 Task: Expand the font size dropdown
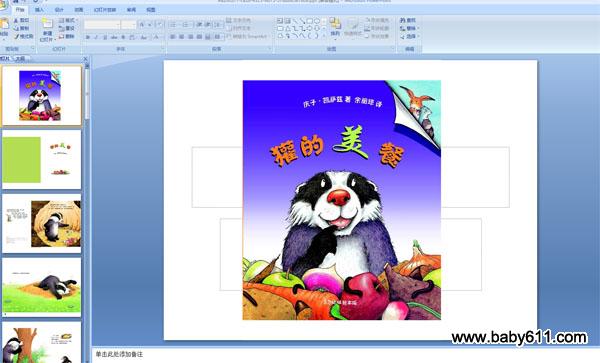click(134, 25)
